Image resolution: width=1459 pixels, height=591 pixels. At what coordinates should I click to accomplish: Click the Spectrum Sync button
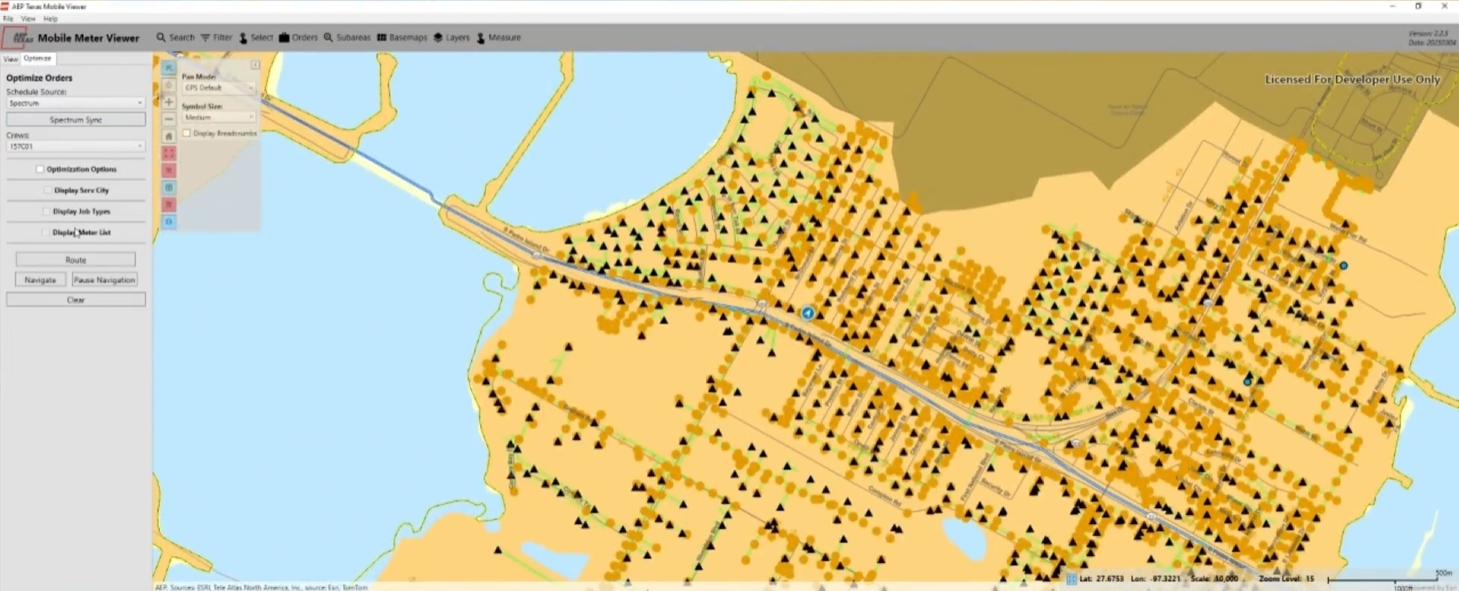(76, 120)
